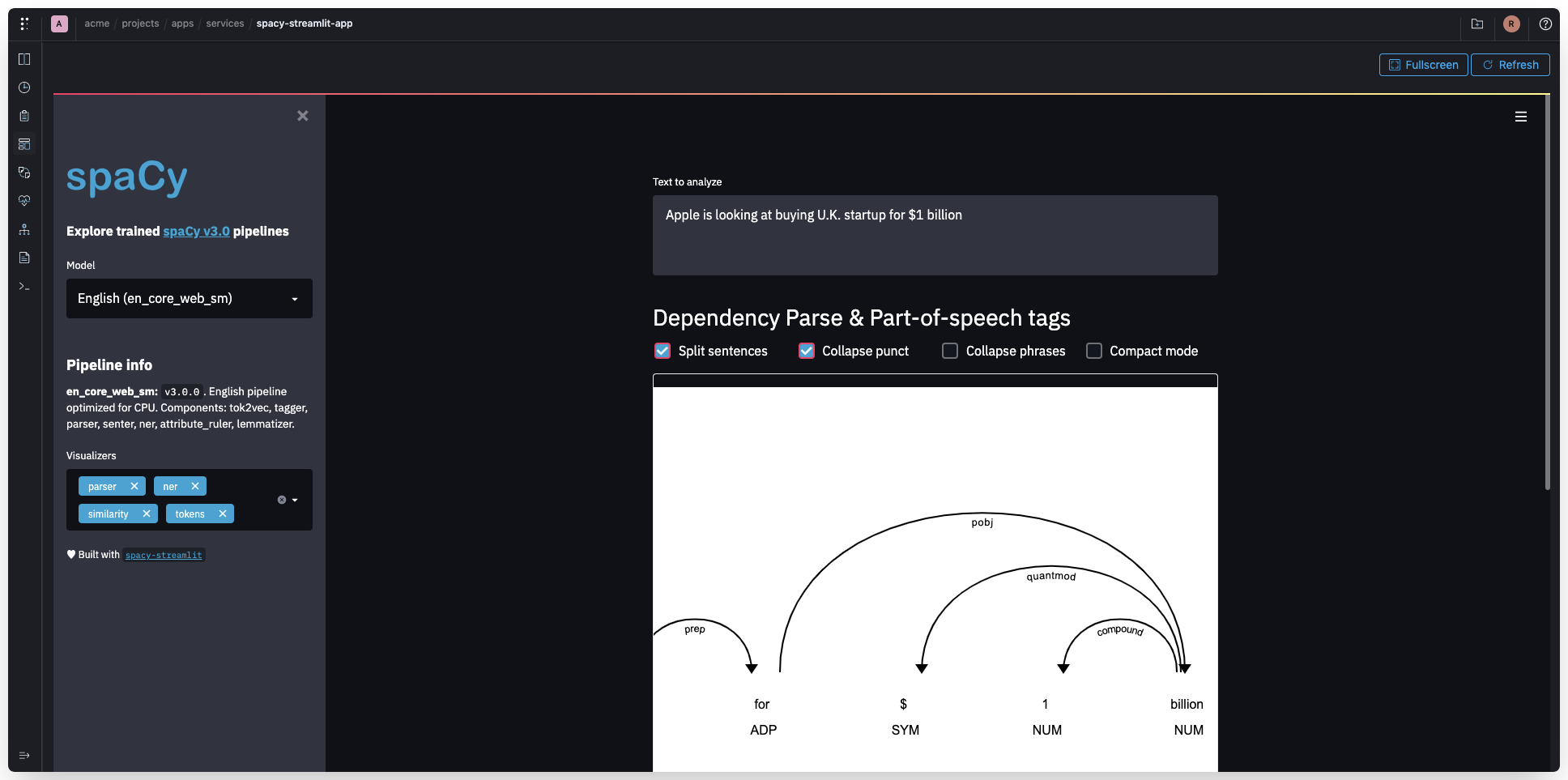
Task: Click the Fullscreen button
Action: [1424, 65]
